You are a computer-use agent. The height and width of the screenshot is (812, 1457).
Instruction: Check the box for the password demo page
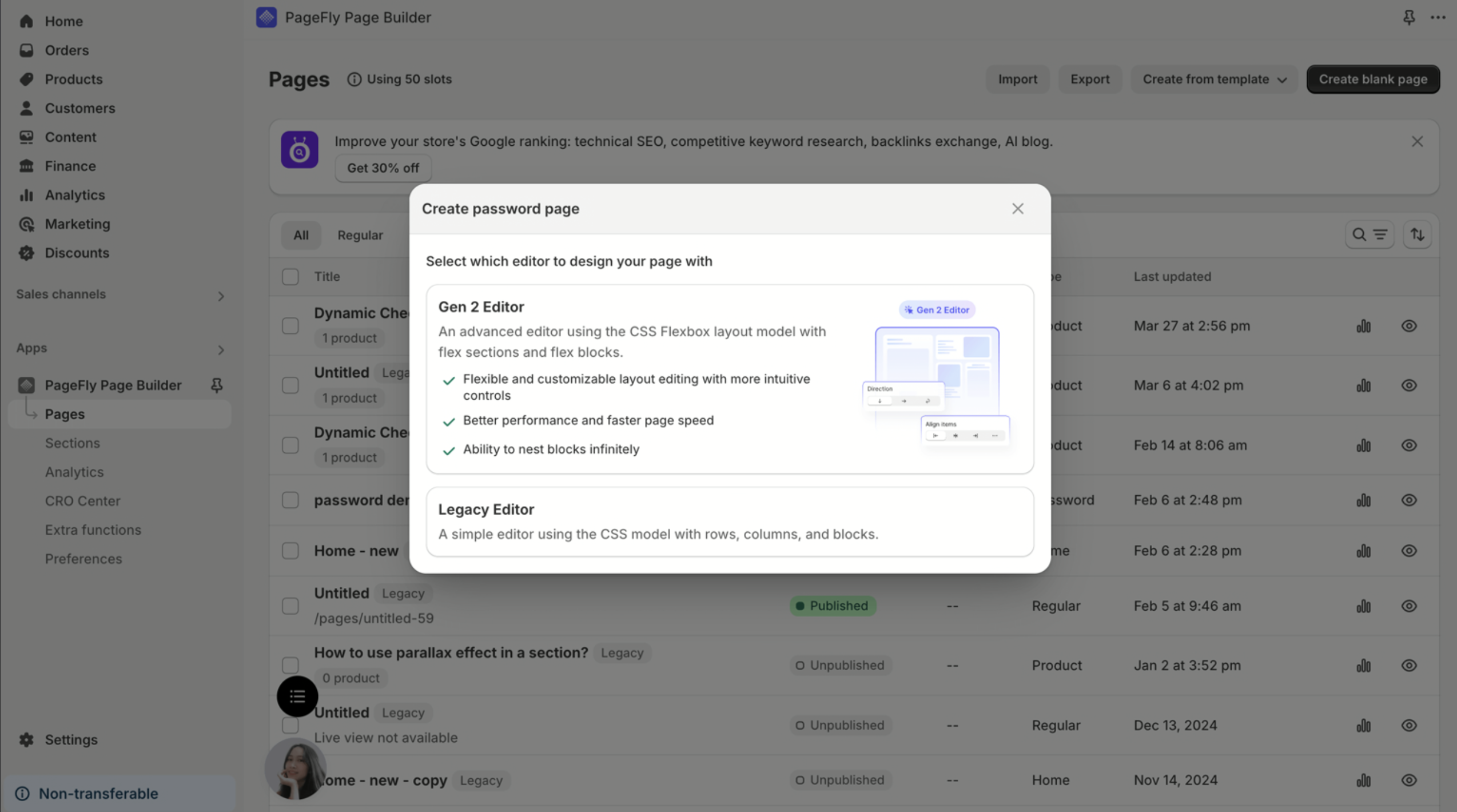click(290, 500)
